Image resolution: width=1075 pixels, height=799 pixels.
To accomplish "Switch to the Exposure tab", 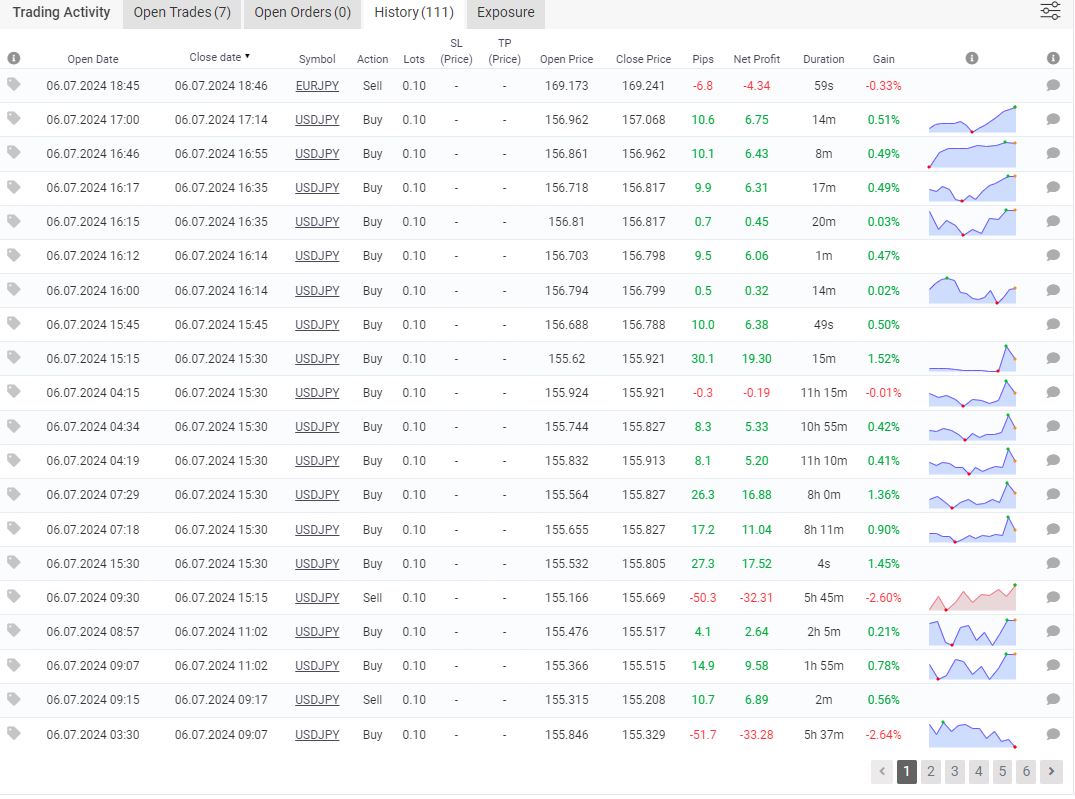I will (x=505, y=13).
